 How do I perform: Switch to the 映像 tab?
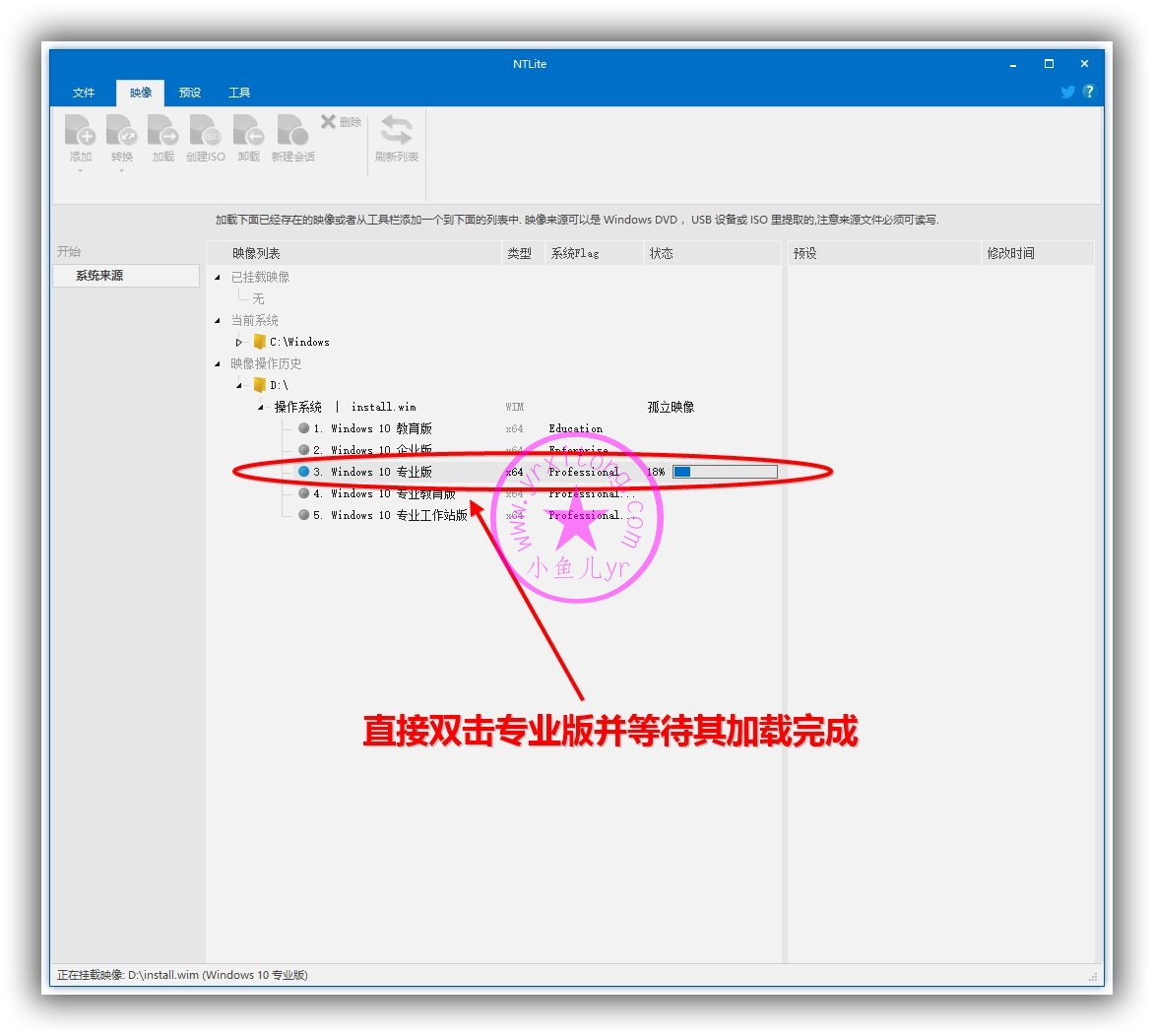pos(141,93)
